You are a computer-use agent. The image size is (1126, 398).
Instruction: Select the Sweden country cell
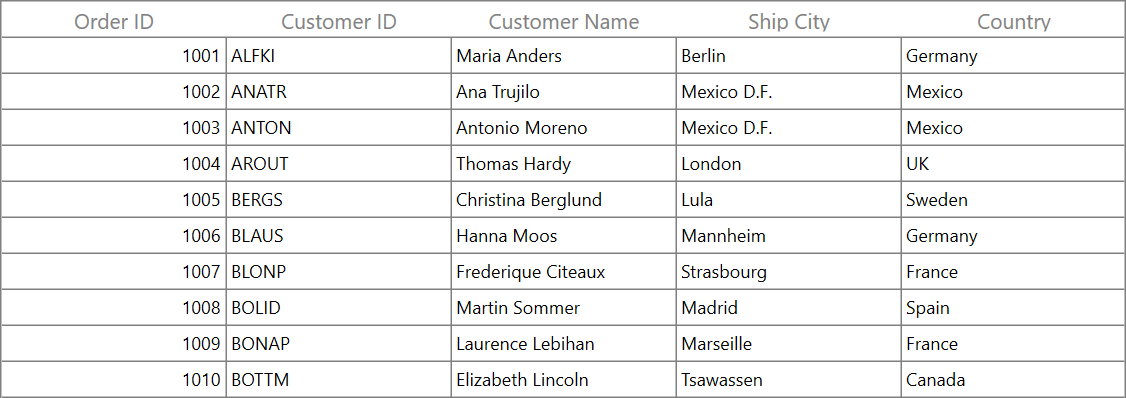(1013, 199)
